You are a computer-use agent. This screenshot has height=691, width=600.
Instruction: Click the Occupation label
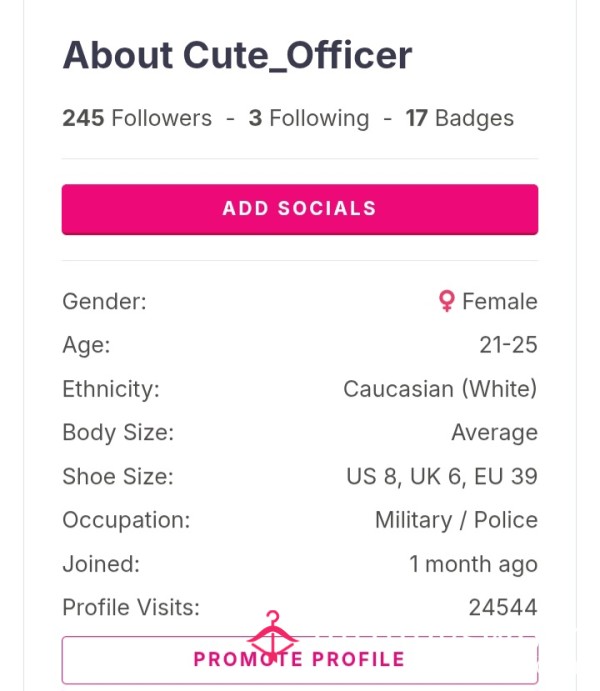click(126, 520)
